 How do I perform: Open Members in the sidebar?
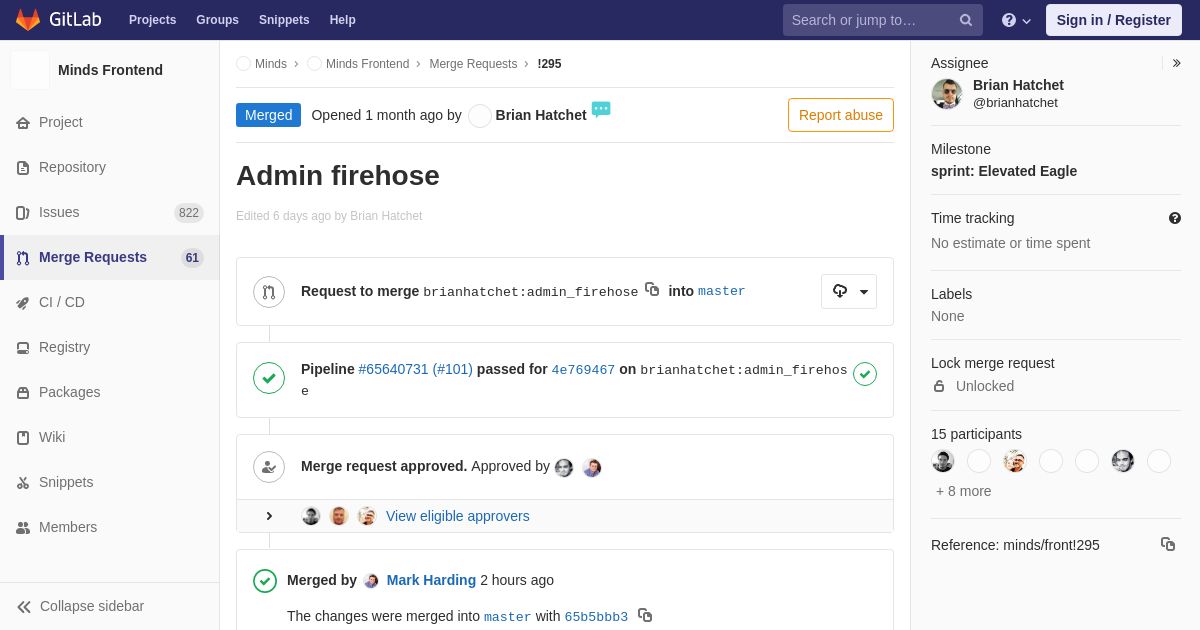(110, 527)
